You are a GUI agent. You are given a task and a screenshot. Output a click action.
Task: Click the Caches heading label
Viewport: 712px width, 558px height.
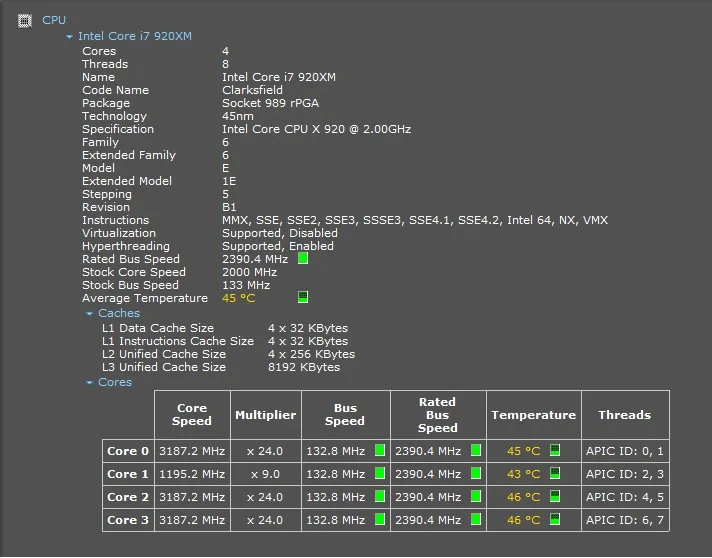tap(119, 313)
